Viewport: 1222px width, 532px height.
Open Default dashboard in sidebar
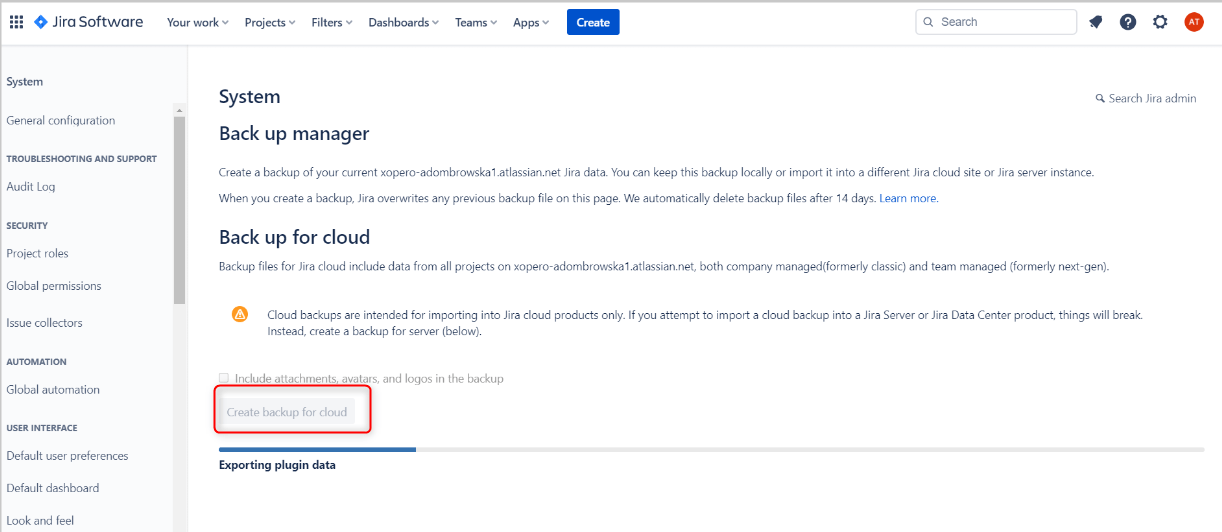tap(53, 488)
